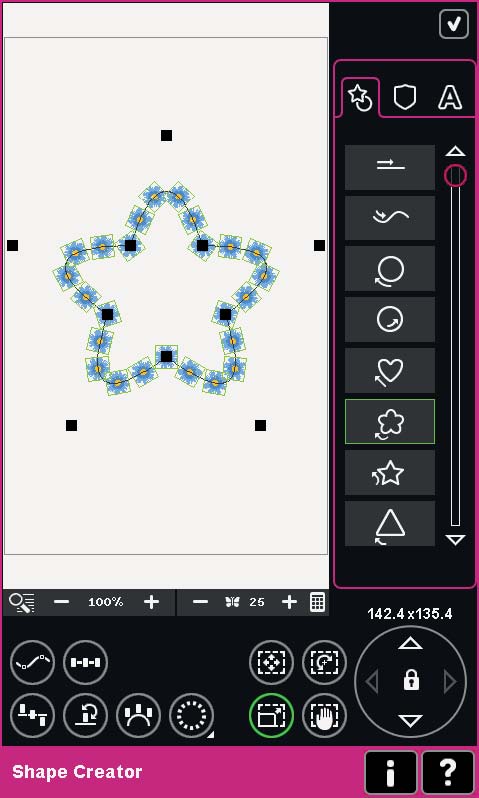The height and width of the screenshot is (798, 479).
Task: Activate the move position tool
Action: pyautogui.click(x=271, y=662)
